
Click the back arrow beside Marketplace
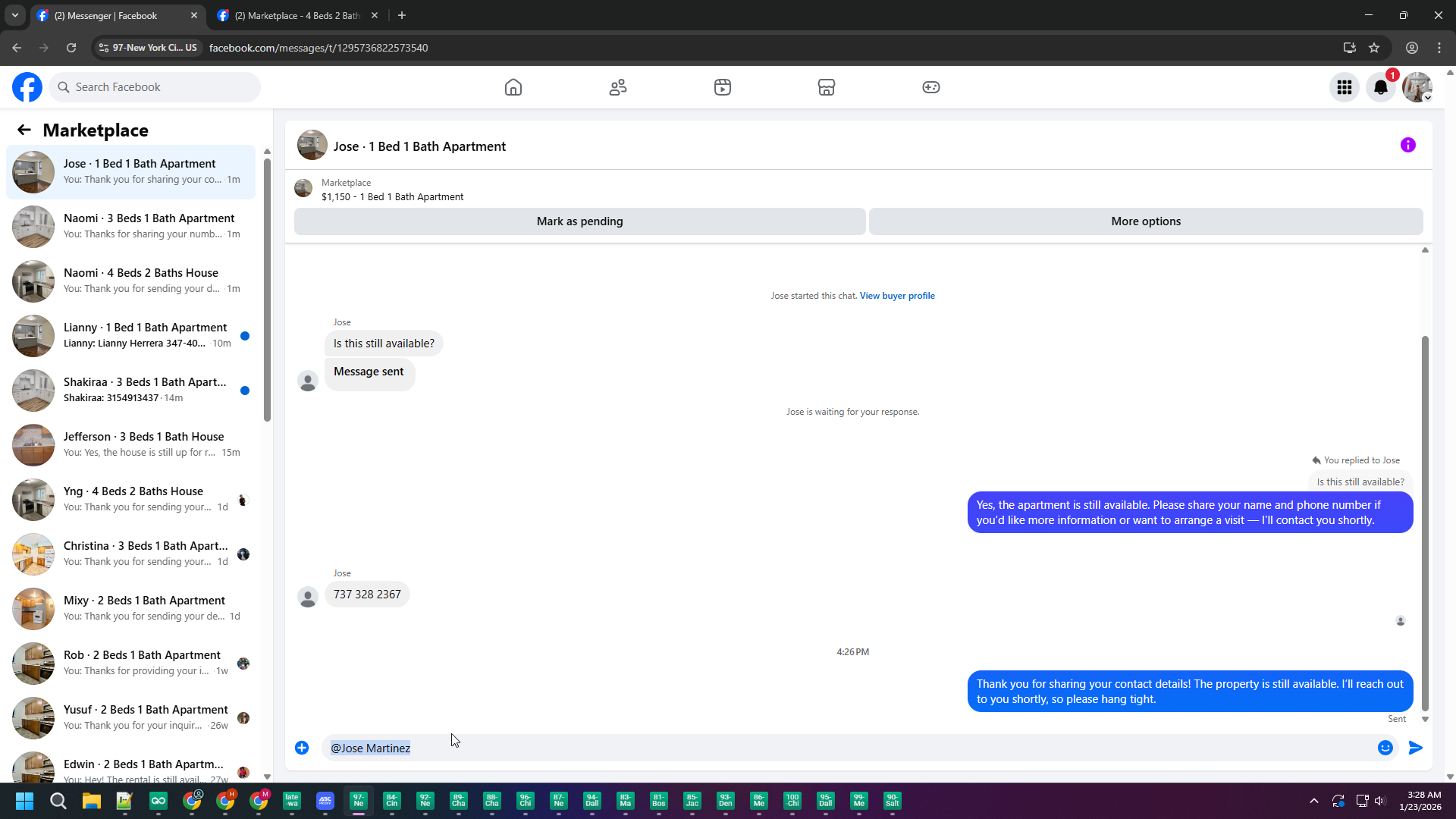click(24, 130)
